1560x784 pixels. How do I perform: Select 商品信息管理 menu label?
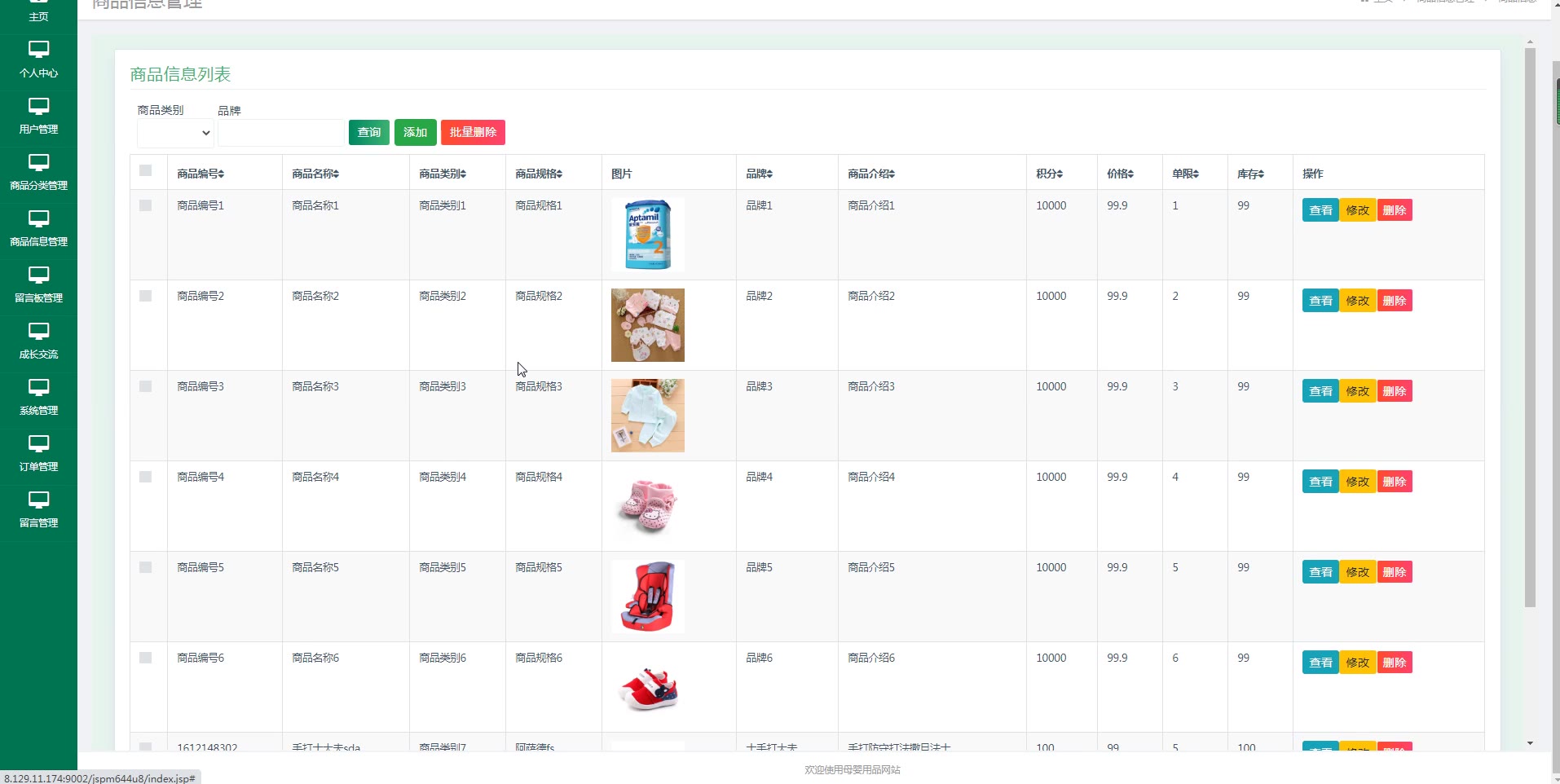point(38,242)
